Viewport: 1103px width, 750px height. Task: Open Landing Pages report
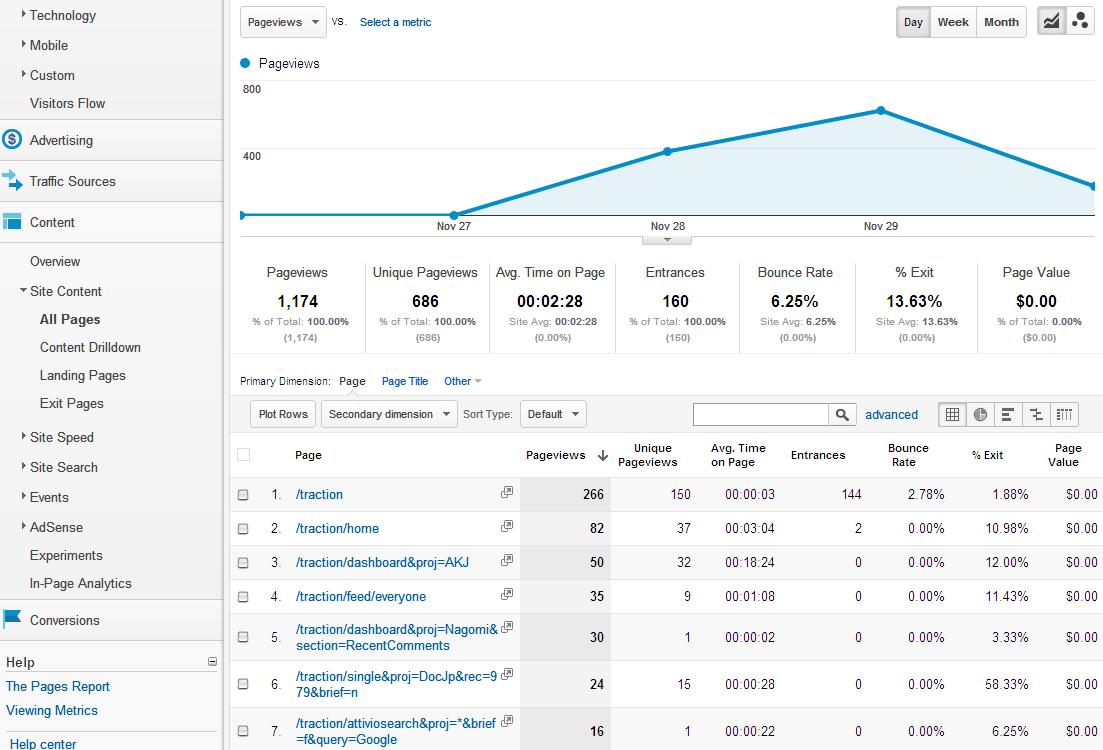[82, 376]
